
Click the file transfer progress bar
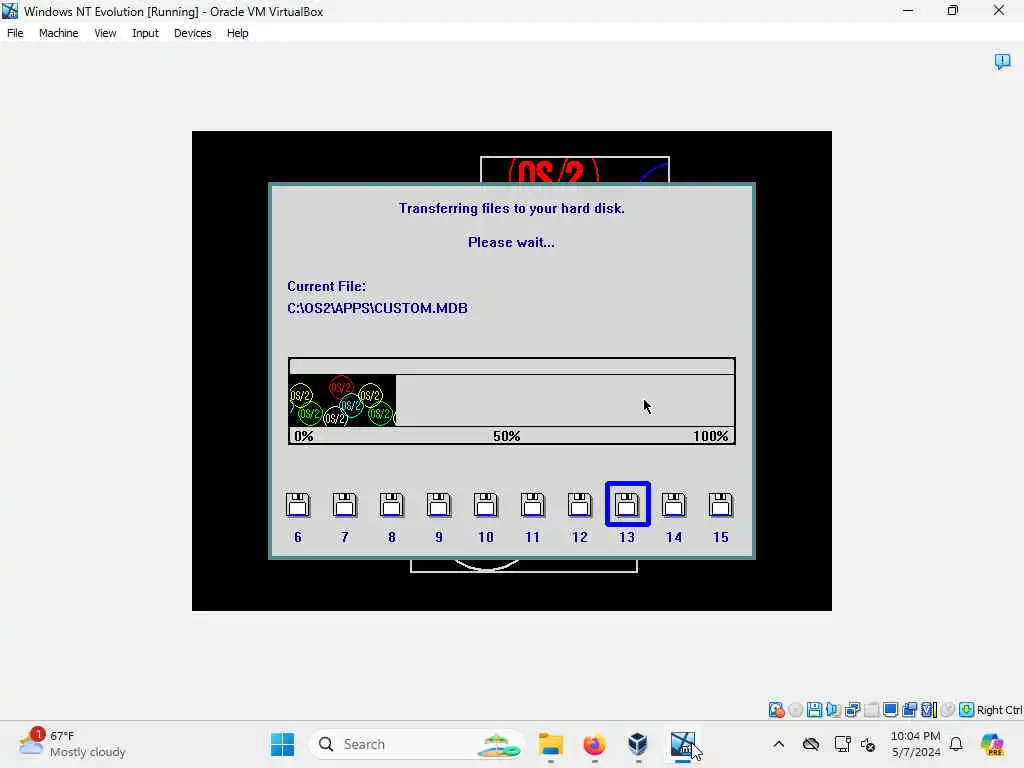point(512,400)
